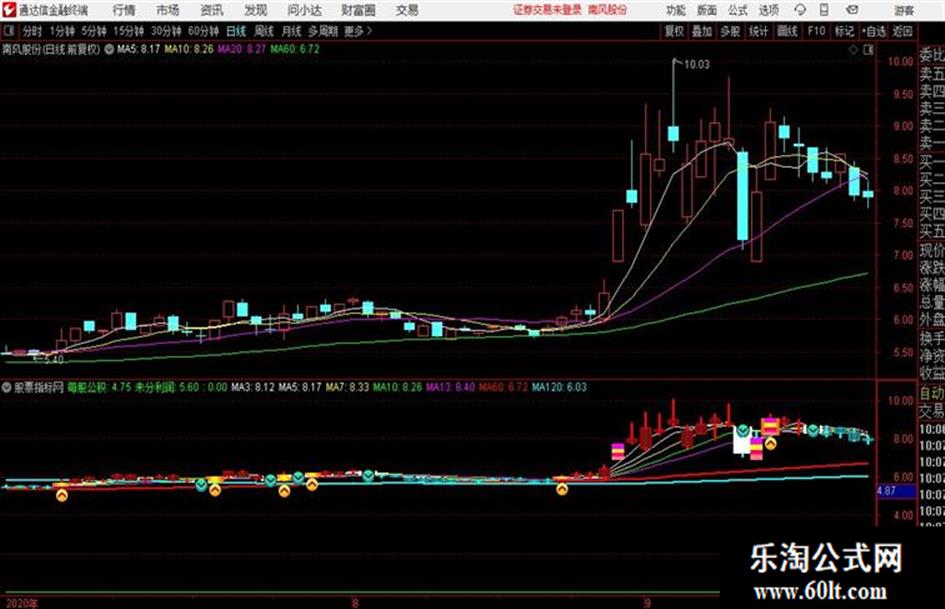Switch to 15分钟 period
This screenshot has height=609, width=945.
(x=129, y=30)
